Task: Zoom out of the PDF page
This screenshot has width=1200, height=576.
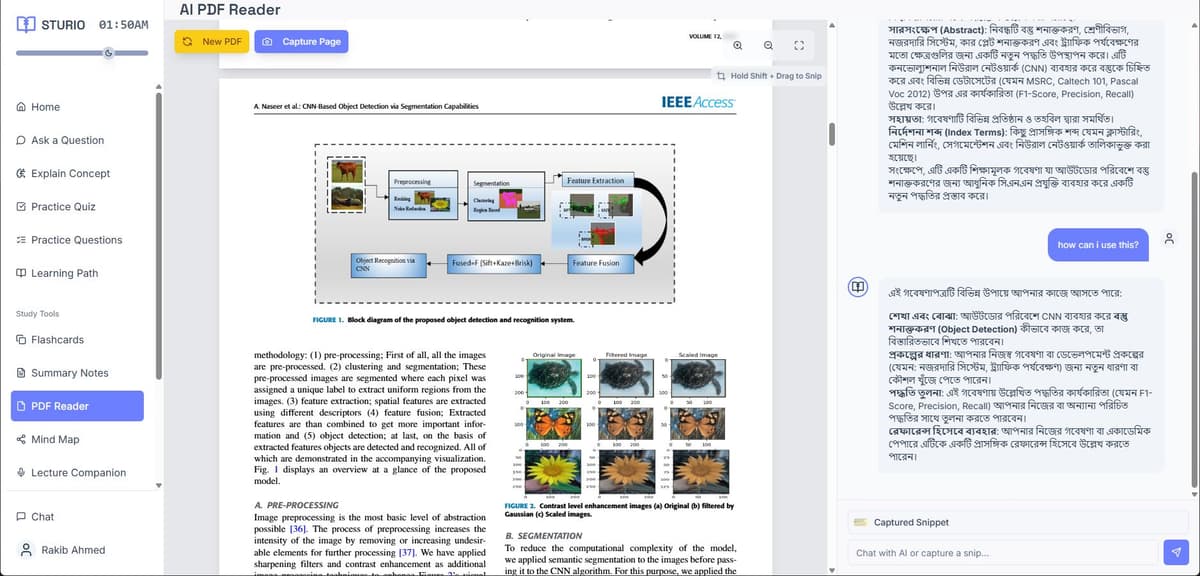Action: 768,46
